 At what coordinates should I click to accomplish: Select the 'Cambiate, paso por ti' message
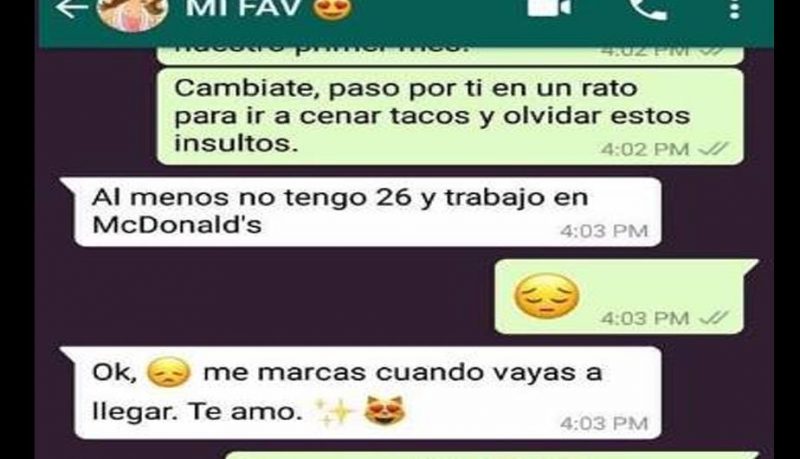(450, 116)
